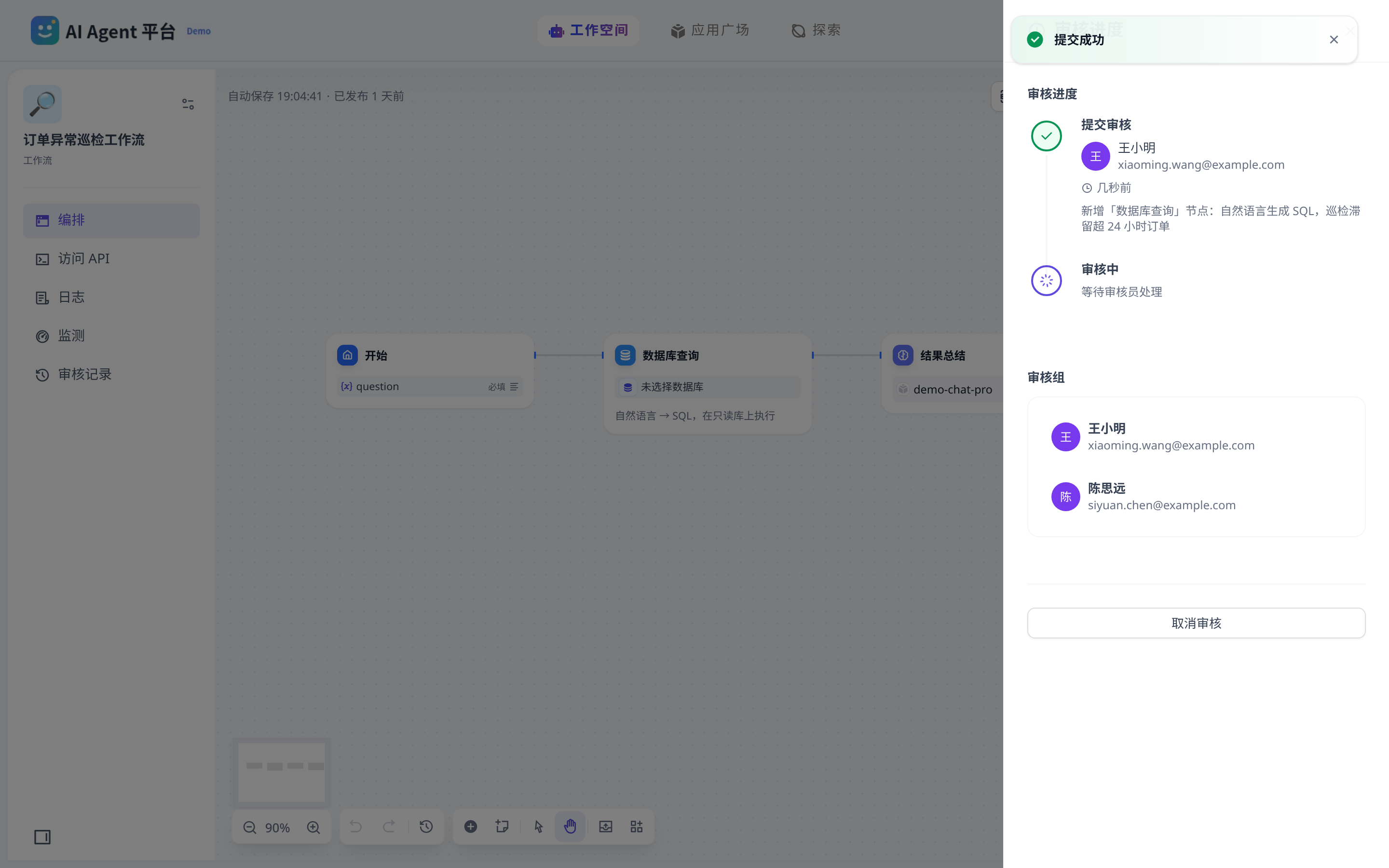1389x868 pixels.
Task: Click the 取消审核 button
Action: coord(1196,623)
